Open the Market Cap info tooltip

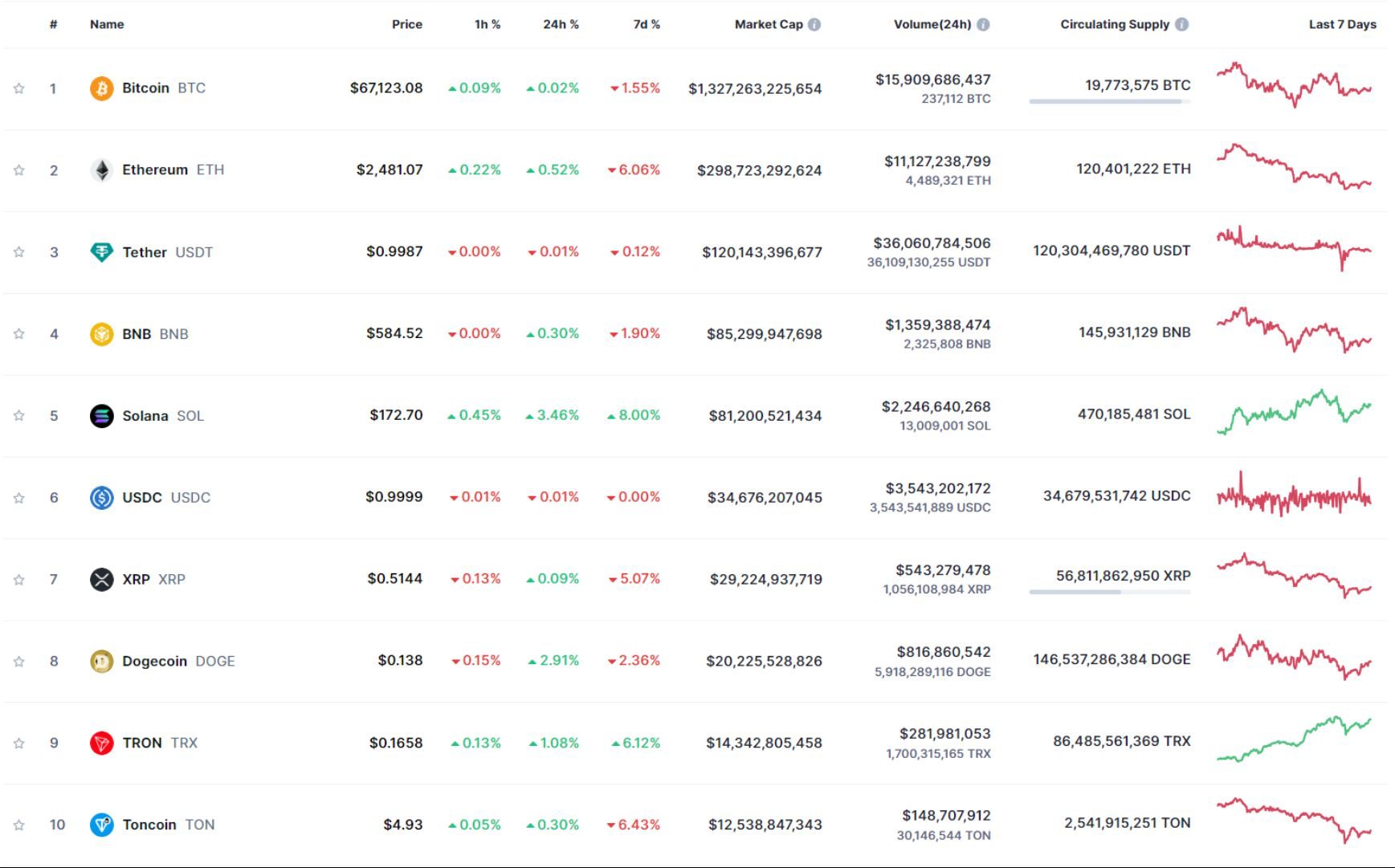pos(816,24)
